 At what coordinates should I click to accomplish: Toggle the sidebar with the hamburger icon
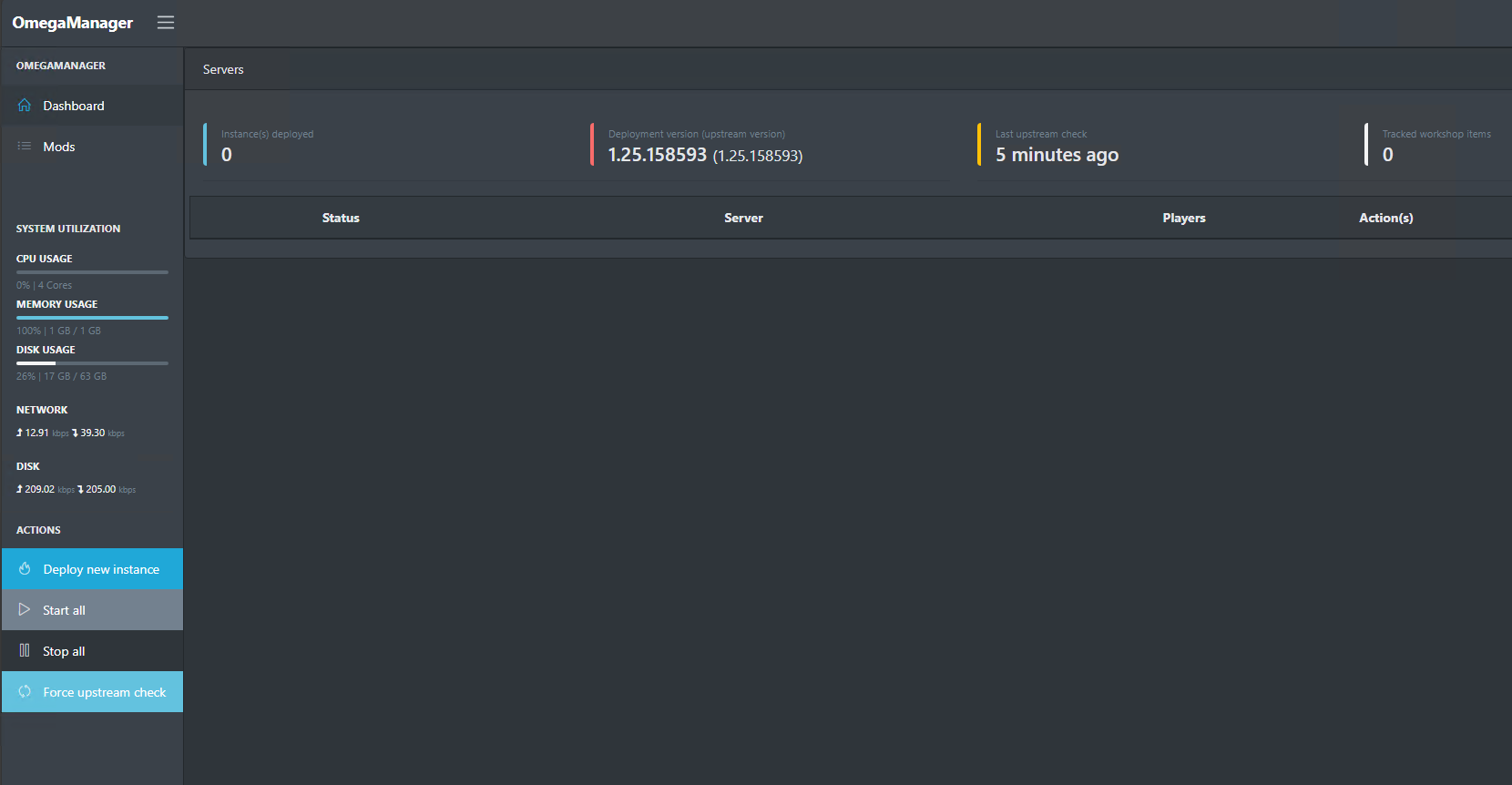click(x=165, y=23)
